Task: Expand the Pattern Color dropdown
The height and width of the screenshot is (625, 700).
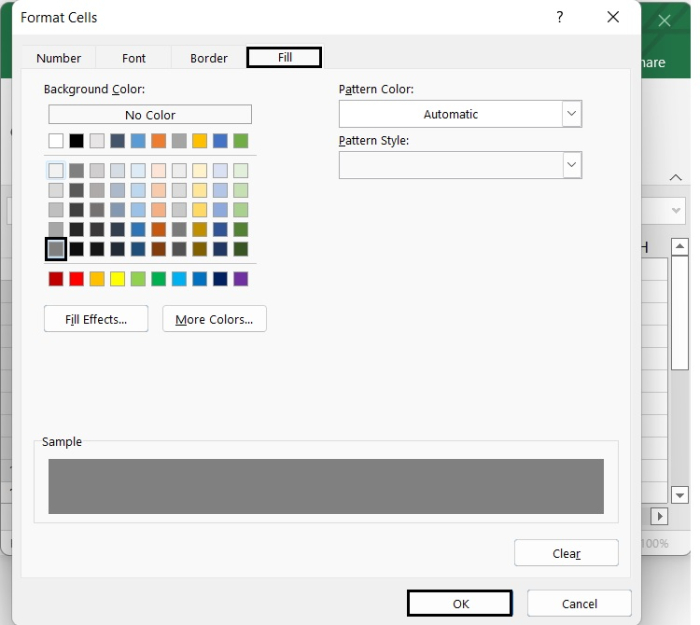Action: (572, 114)
